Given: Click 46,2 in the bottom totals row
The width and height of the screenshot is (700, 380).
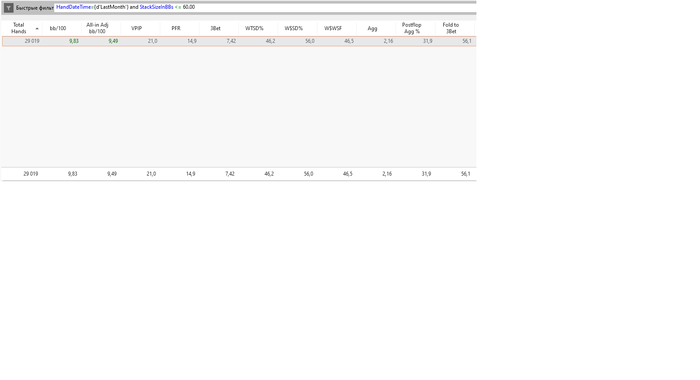Looking at the screenshot, I should (x=269, y=174).
